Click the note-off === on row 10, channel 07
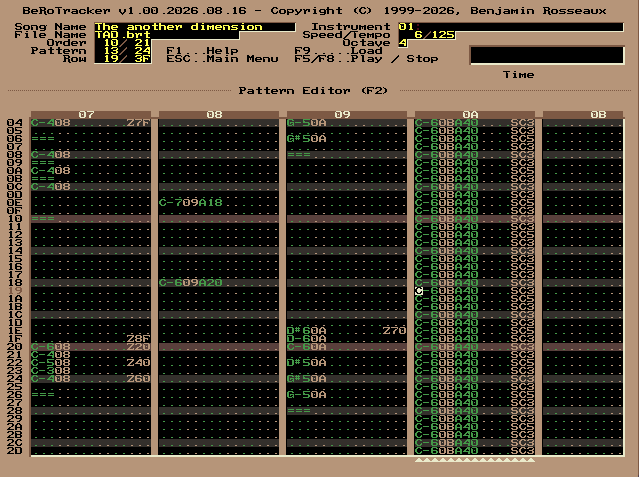 (x=43, y=219)
